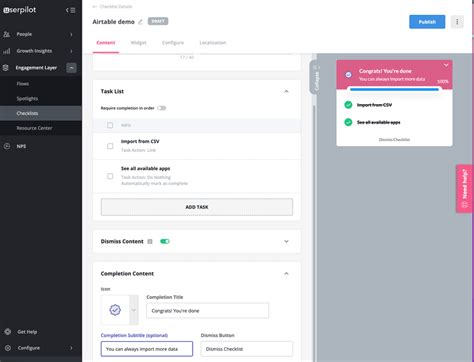
Task: Expand the Dismiss Content section chevron
Action: (286, 241)
